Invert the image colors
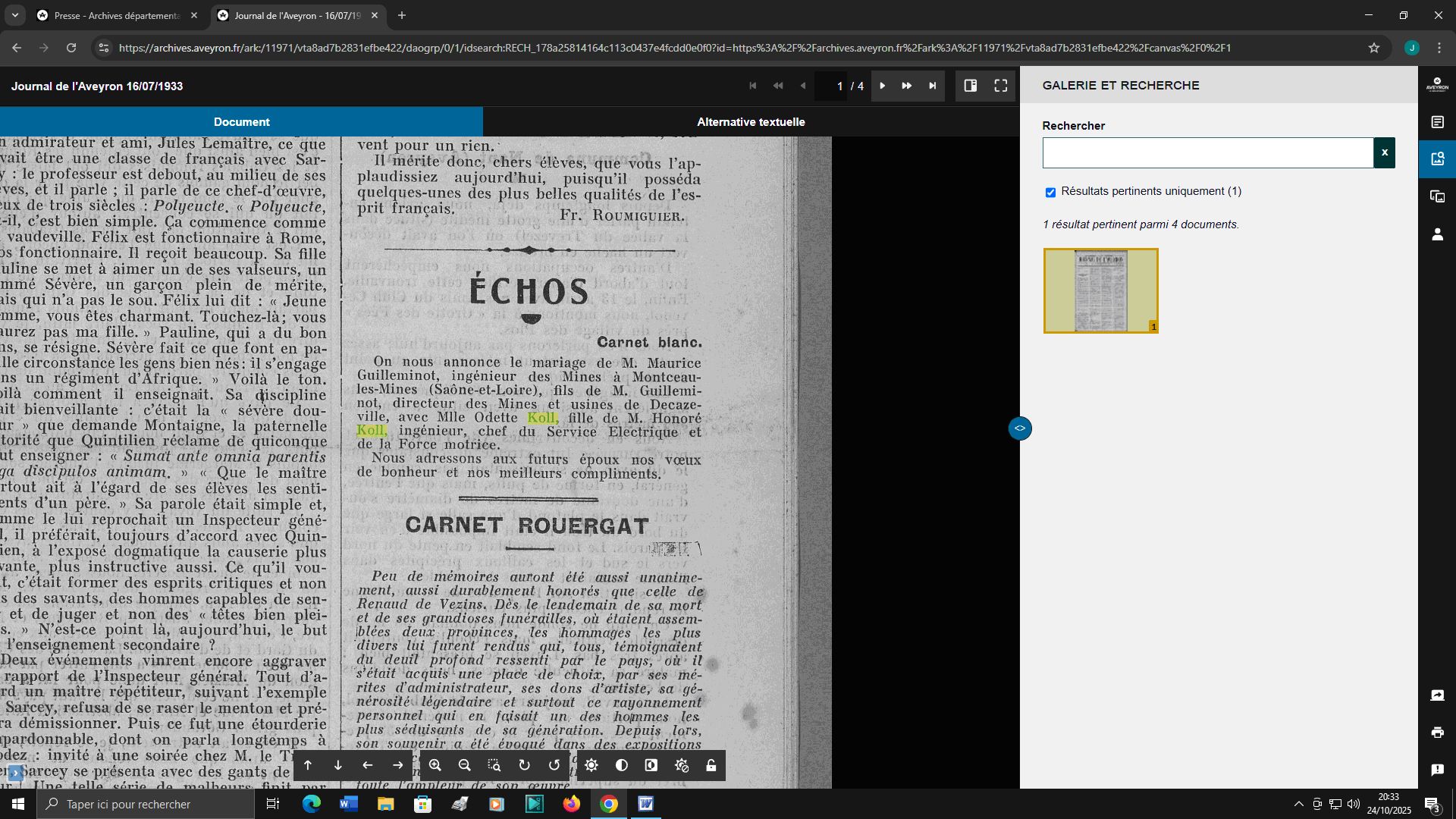The height and width of the screenshot is (819, 1456). coord(651,765)
